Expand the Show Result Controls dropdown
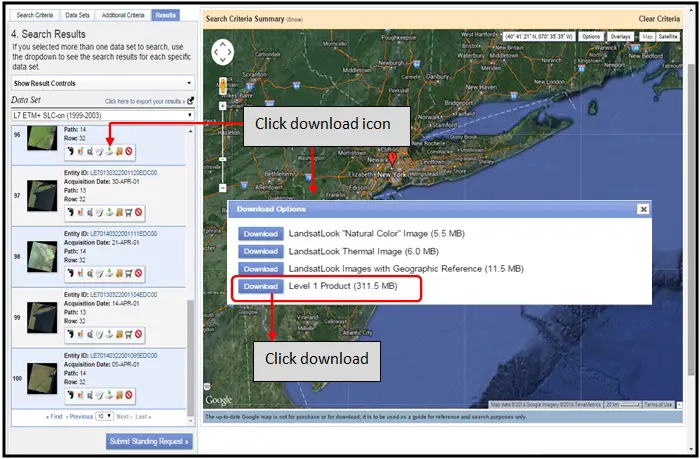This screenshot has width=700, height=459. 103,83
